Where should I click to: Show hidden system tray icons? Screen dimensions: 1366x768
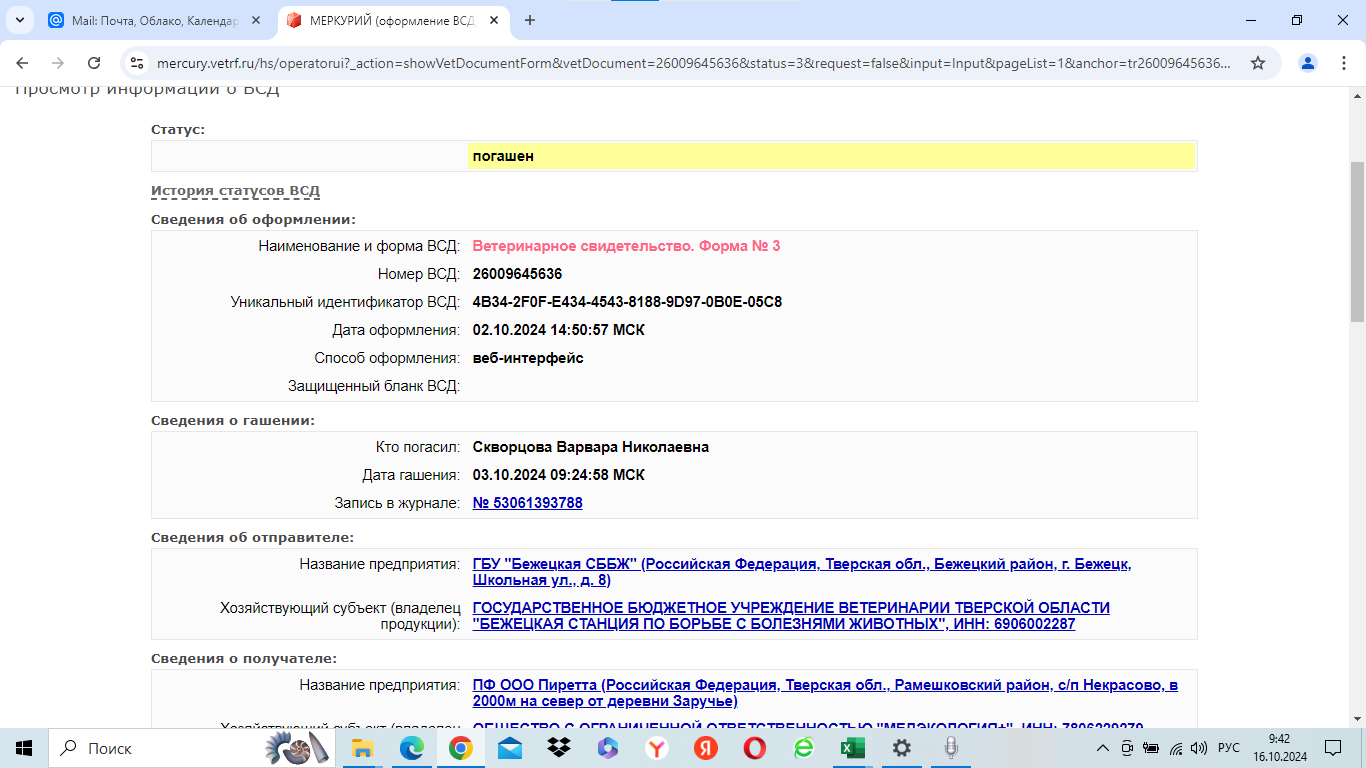1103,748
